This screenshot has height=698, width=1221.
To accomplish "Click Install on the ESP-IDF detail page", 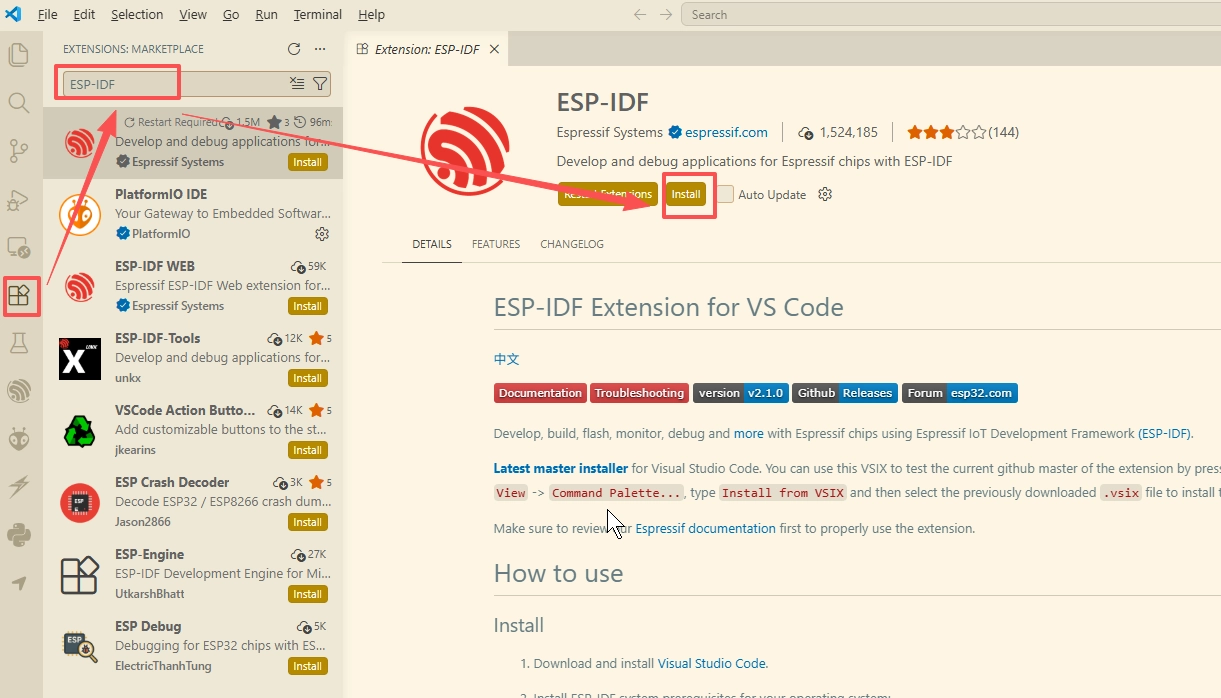I will pyautogui.click(x=686, y=194).
